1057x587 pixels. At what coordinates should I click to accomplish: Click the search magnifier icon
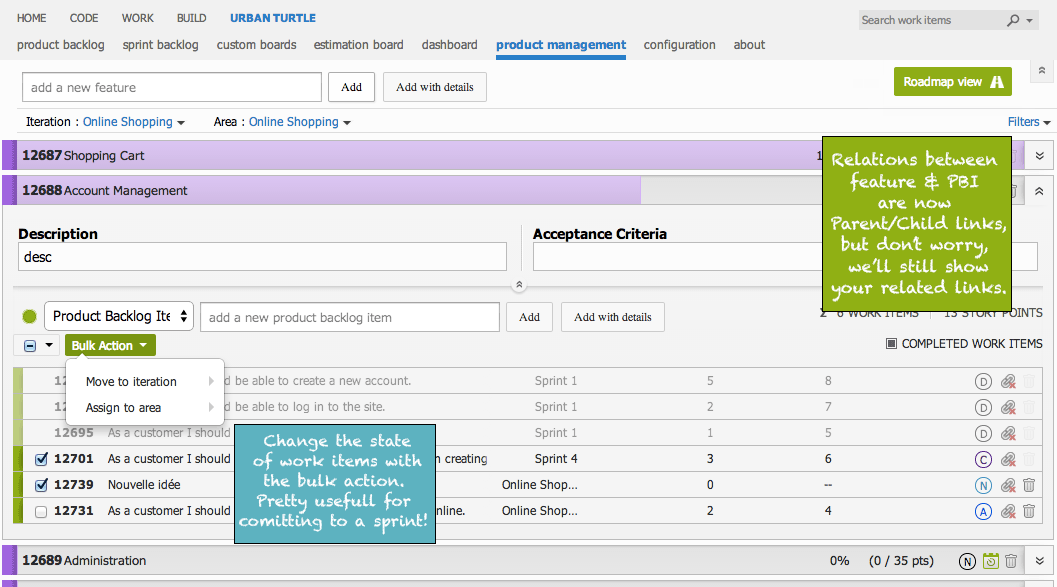click(1013, 20)
